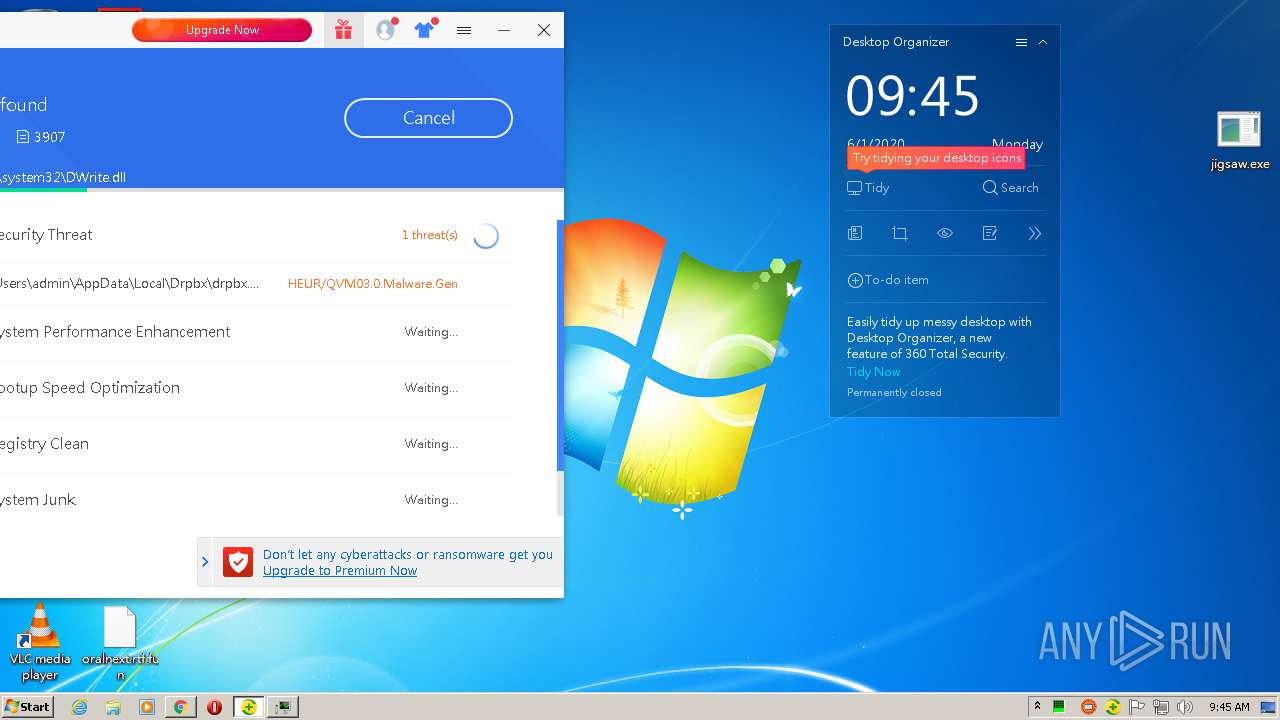Expand the promo banner arrow chevron
Image resolution: width=1280 pixels, height=720 pixels.
205,562
